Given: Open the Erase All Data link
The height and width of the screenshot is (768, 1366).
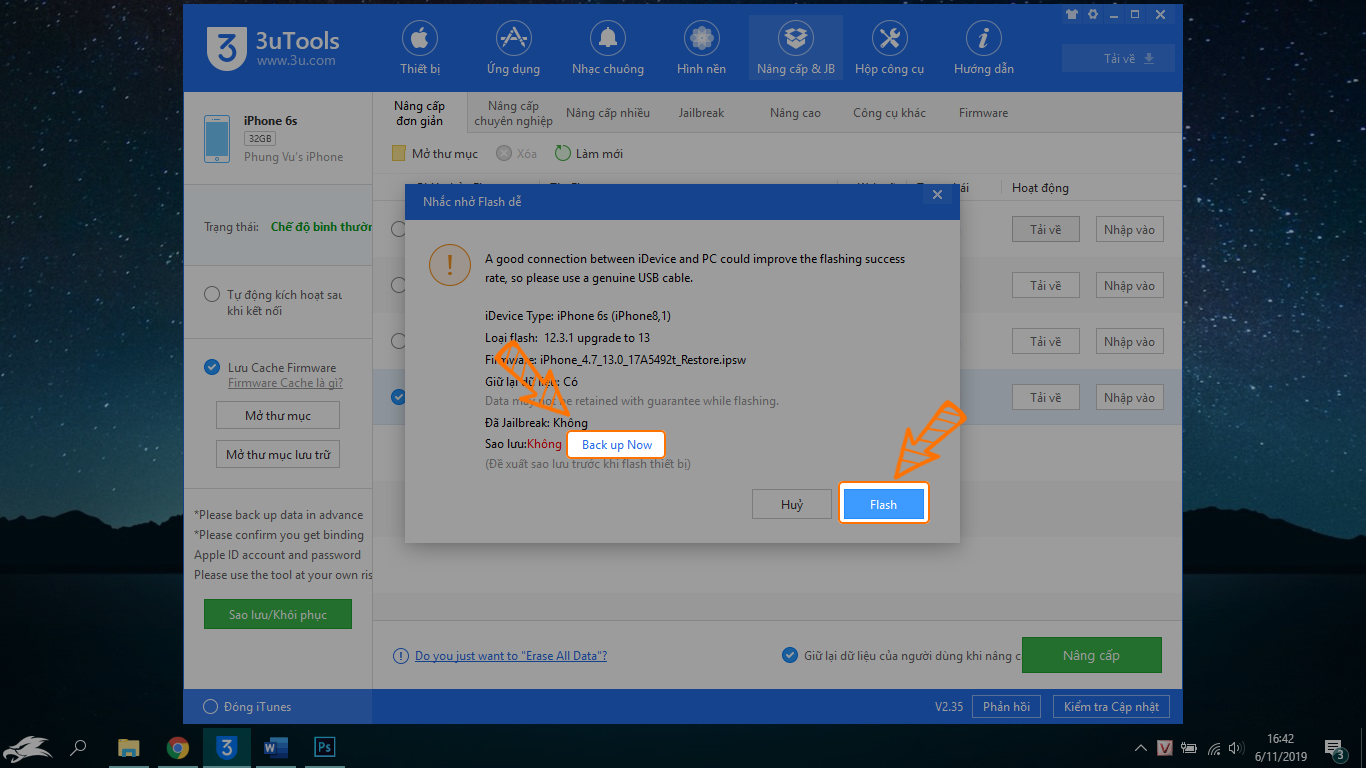Looking at the screenshot, I should [x=511, y=656].
